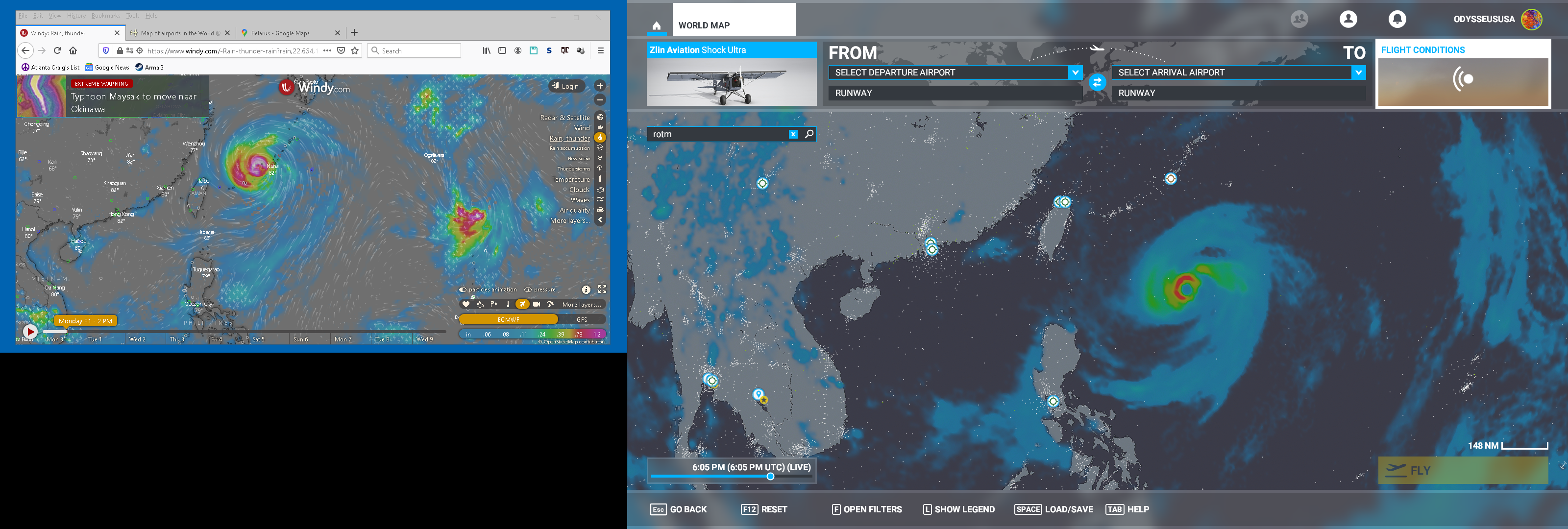
Task: Click the Windy map info icon
Action: pyautogui.click(x=586, y=290)
